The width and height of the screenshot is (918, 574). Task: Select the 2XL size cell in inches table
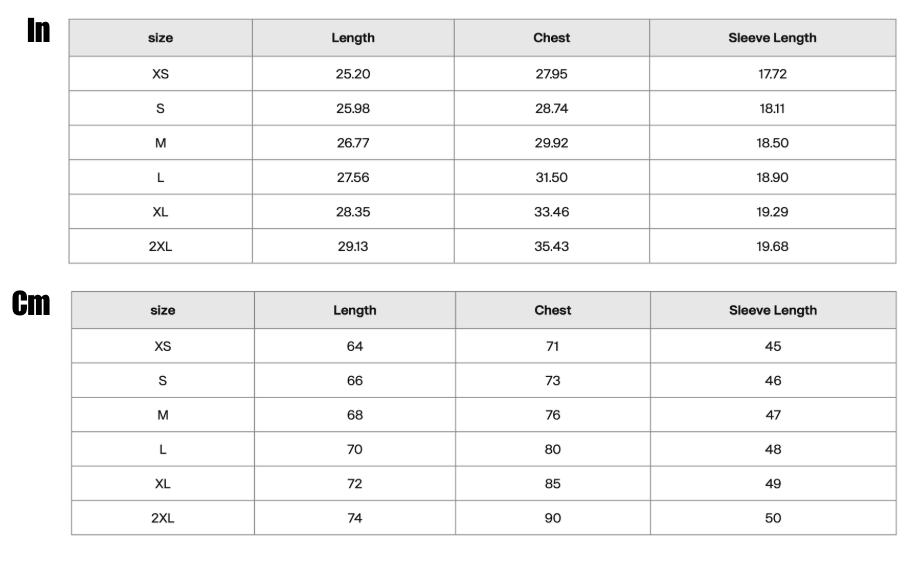coord(160,247)
